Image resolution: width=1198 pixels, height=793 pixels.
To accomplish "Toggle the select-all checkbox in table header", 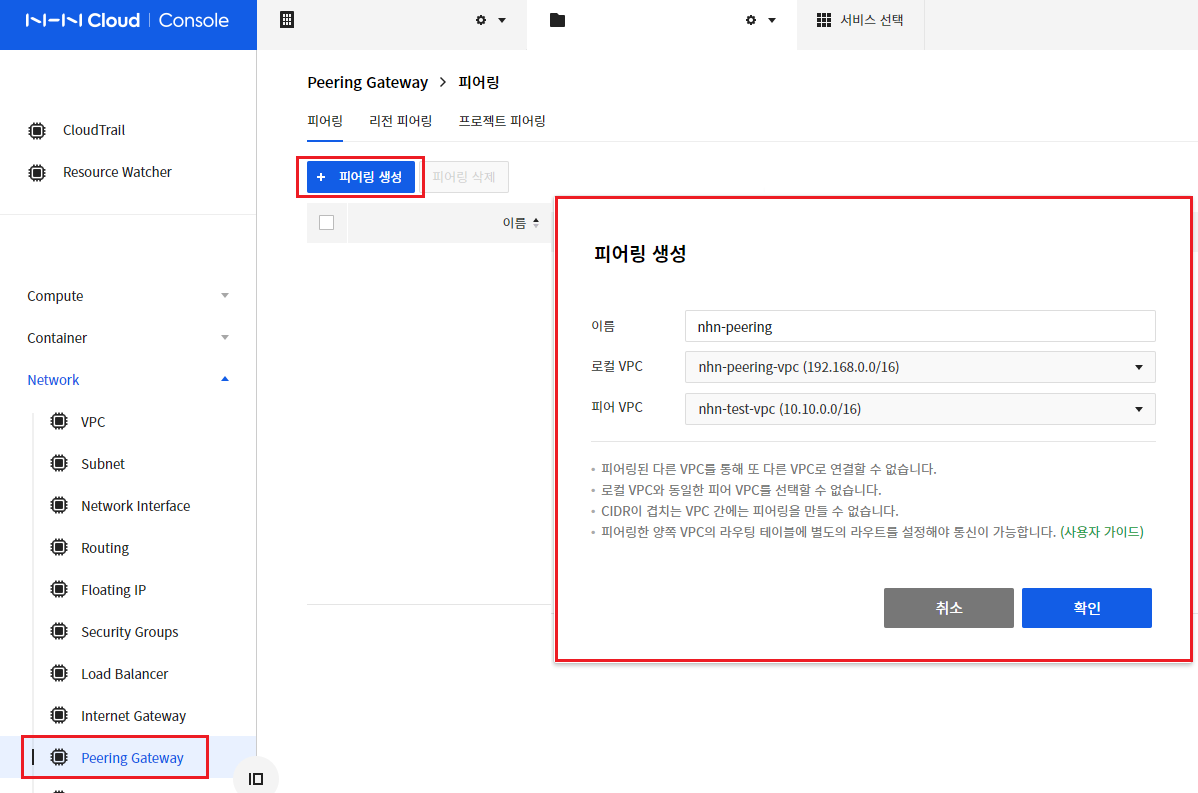I will click(x=326, y=222).
